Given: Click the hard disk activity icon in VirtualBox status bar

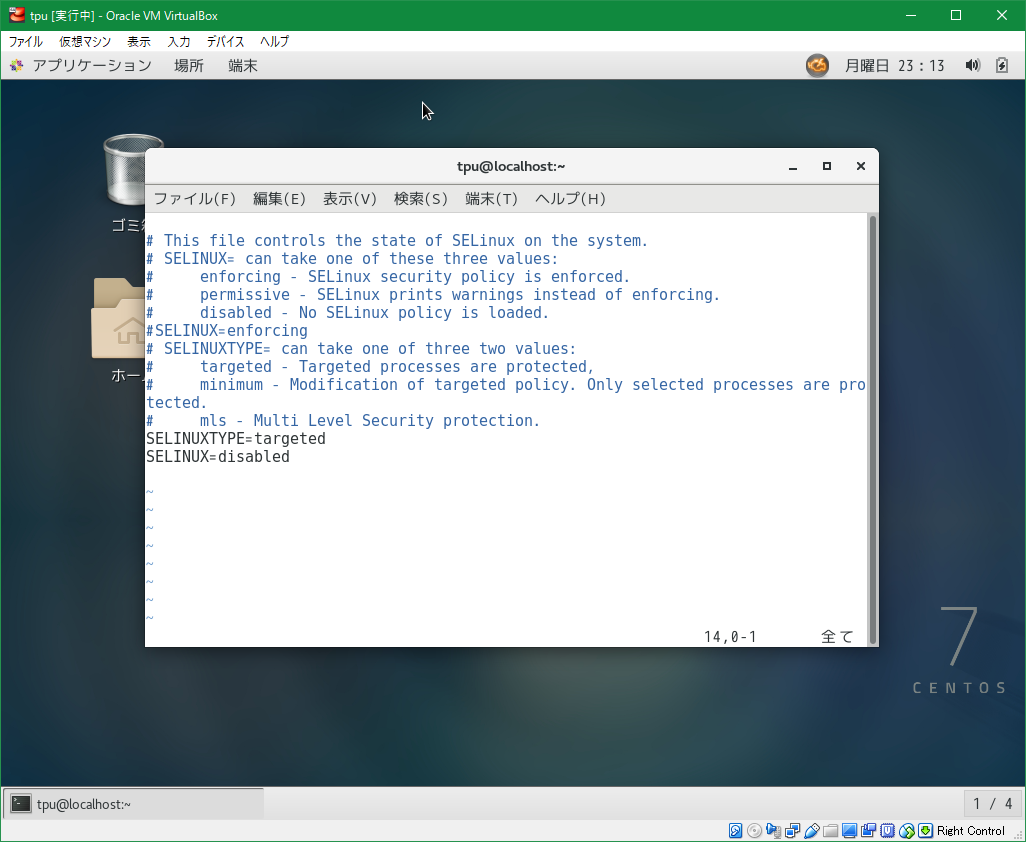Looking at the screenshot, I should click(x=736, y=831).
